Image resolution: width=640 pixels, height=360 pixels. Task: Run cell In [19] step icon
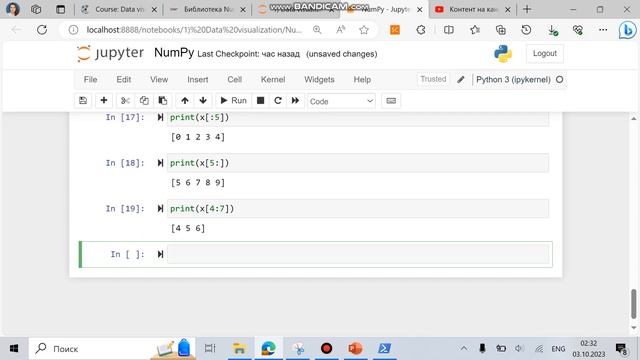160,209
